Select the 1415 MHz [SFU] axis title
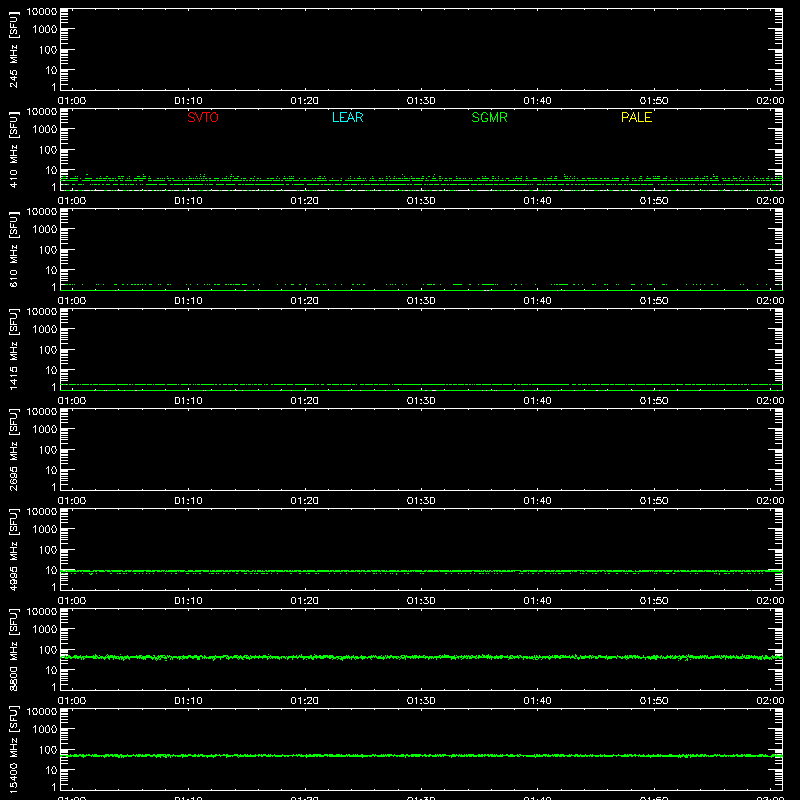This screenshot has width=800, height=800. tap(13, 349)
